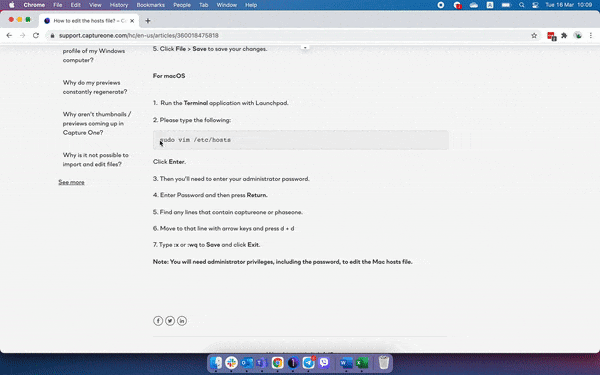Reload the current page

click(36, 36)
